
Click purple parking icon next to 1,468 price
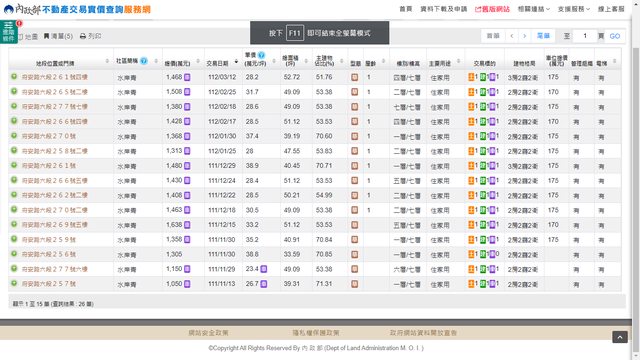pos(187,77)
